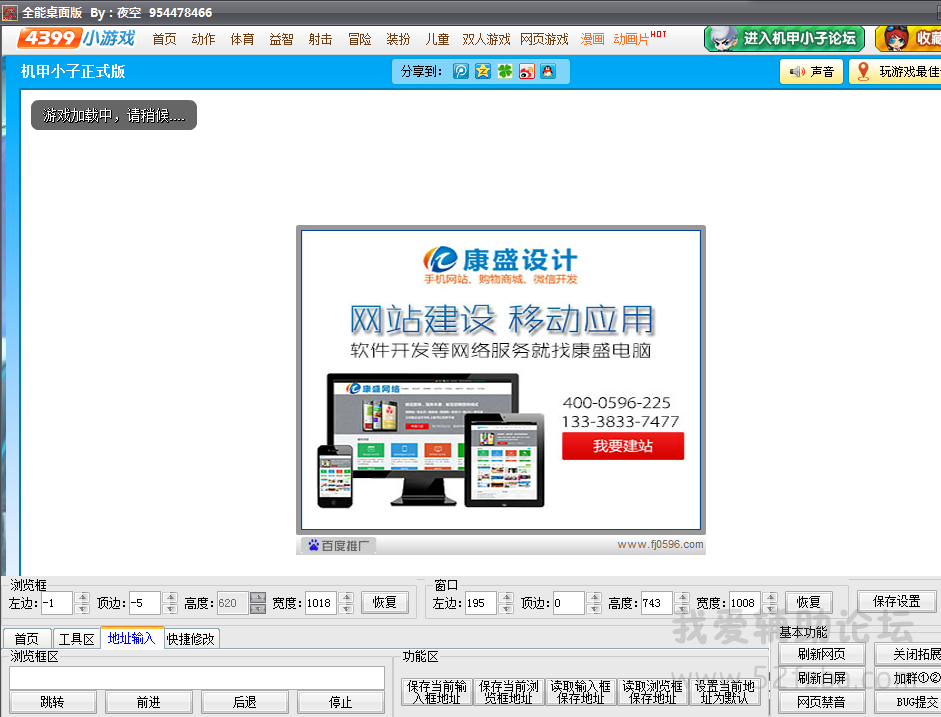
Task: Click the 窗口 左边 field showing 195
Action: [x=481, y=603]
